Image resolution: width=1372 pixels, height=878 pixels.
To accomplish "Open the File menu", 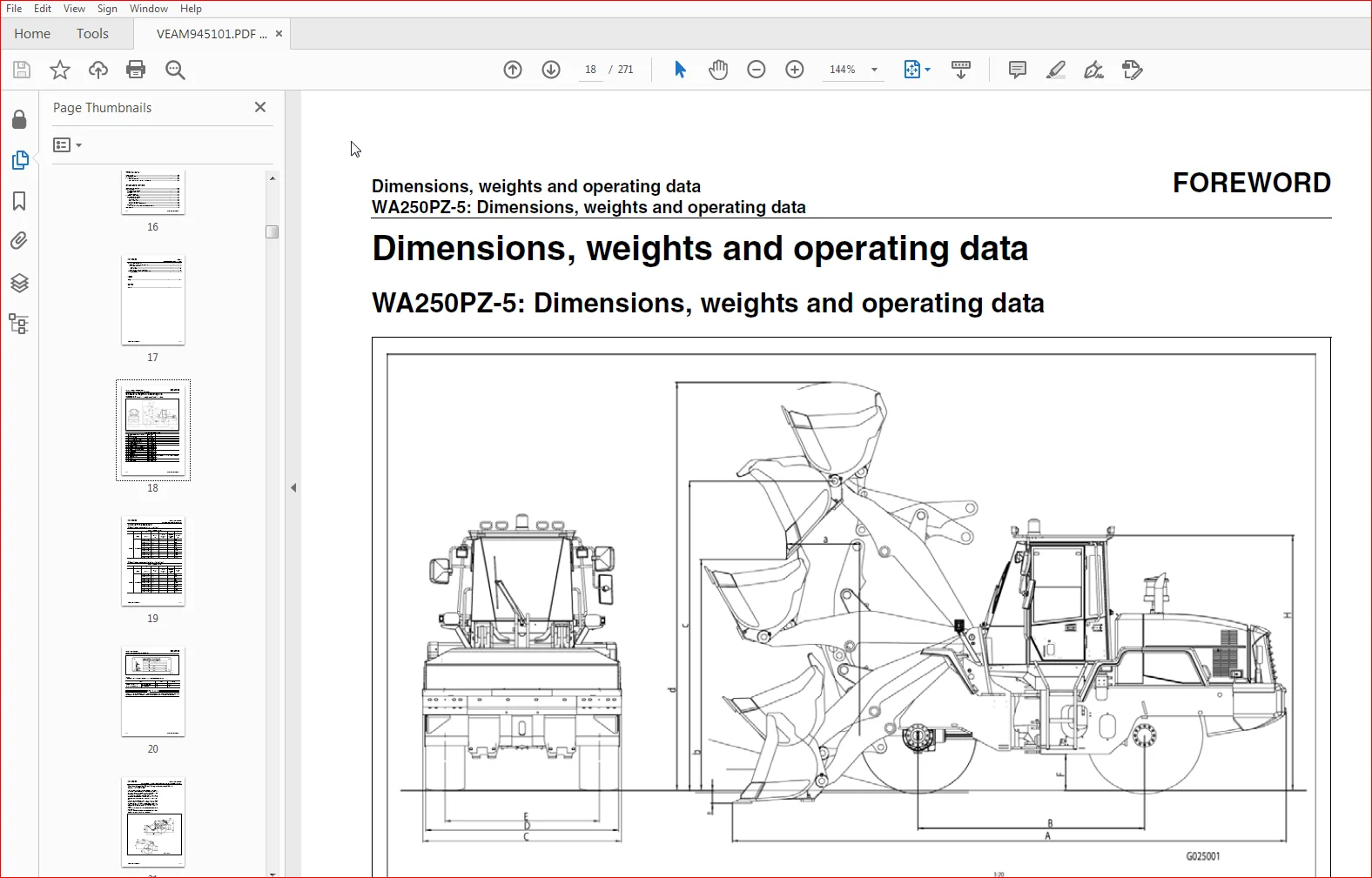I will (14, 9).
